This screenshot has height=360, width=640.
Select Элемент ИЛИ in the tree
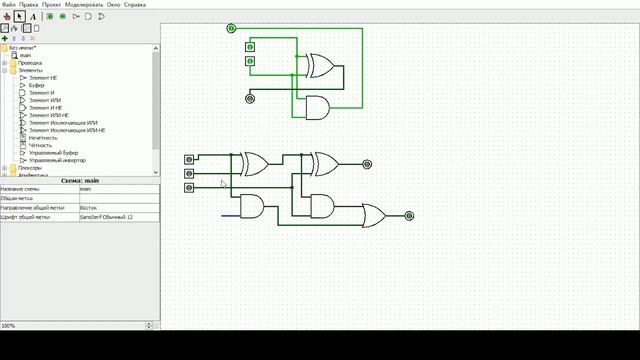click(x=45, y=100)
